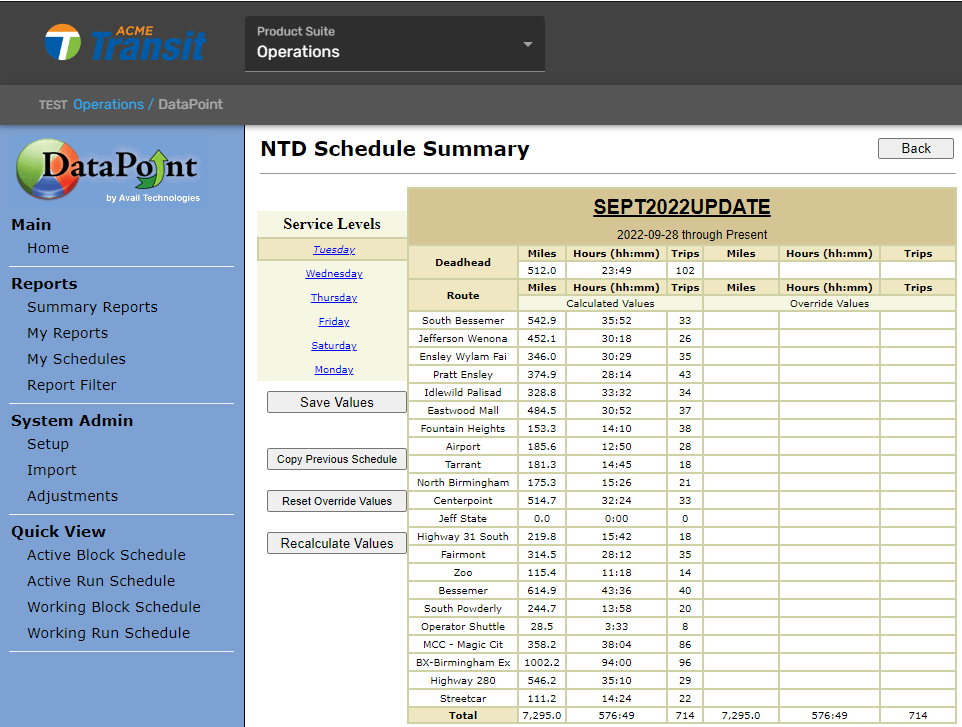This screenshot has height=727, width=962.
Task: Click Zoo hours value 11:18
Action: click(617, 572)
